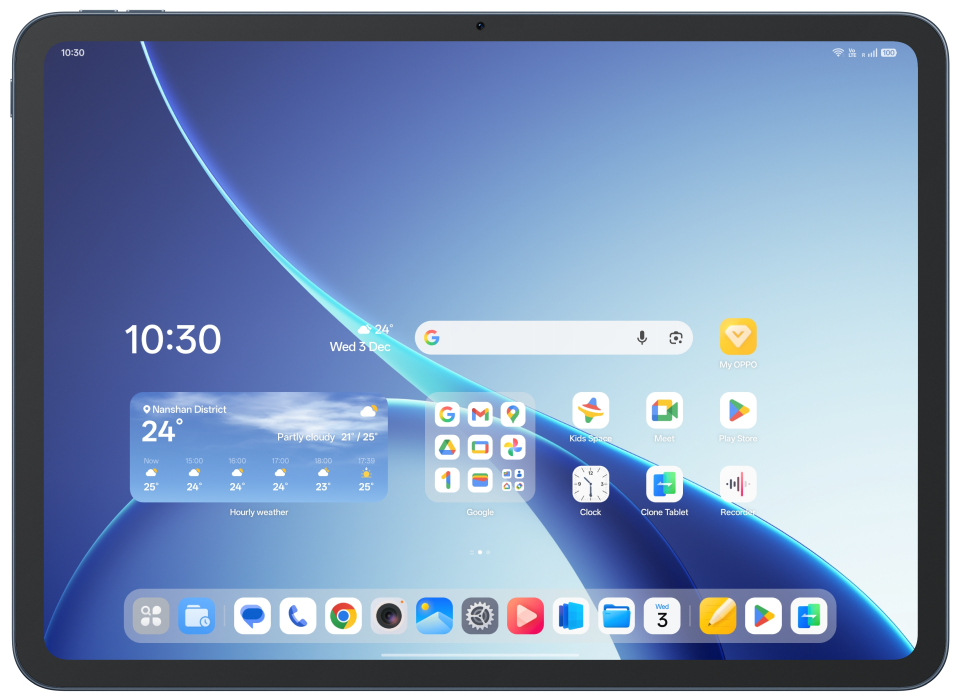
Task: Open Play Store from dock
Action: pos(763,616)
